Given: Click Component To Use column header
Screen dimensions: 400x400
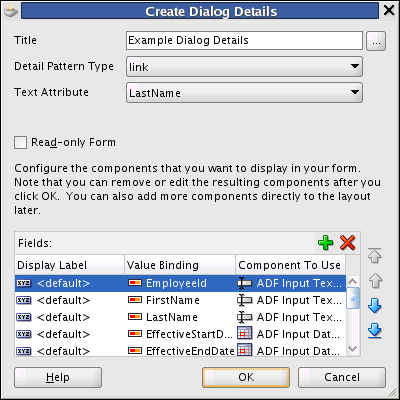Looking at the screenshot, I should tap(291, 265).
